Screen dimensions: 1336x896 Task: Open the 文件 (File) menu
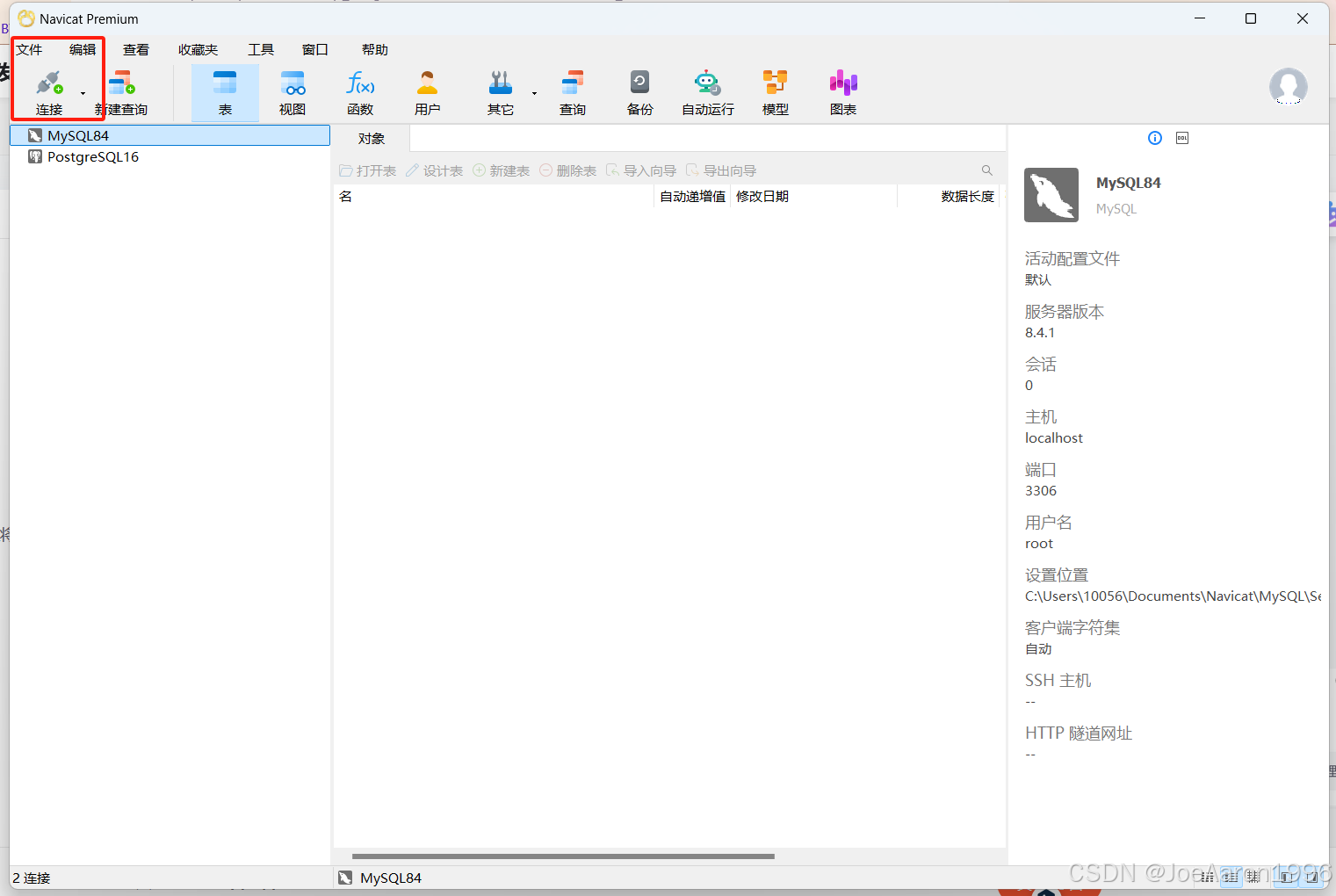29,50
